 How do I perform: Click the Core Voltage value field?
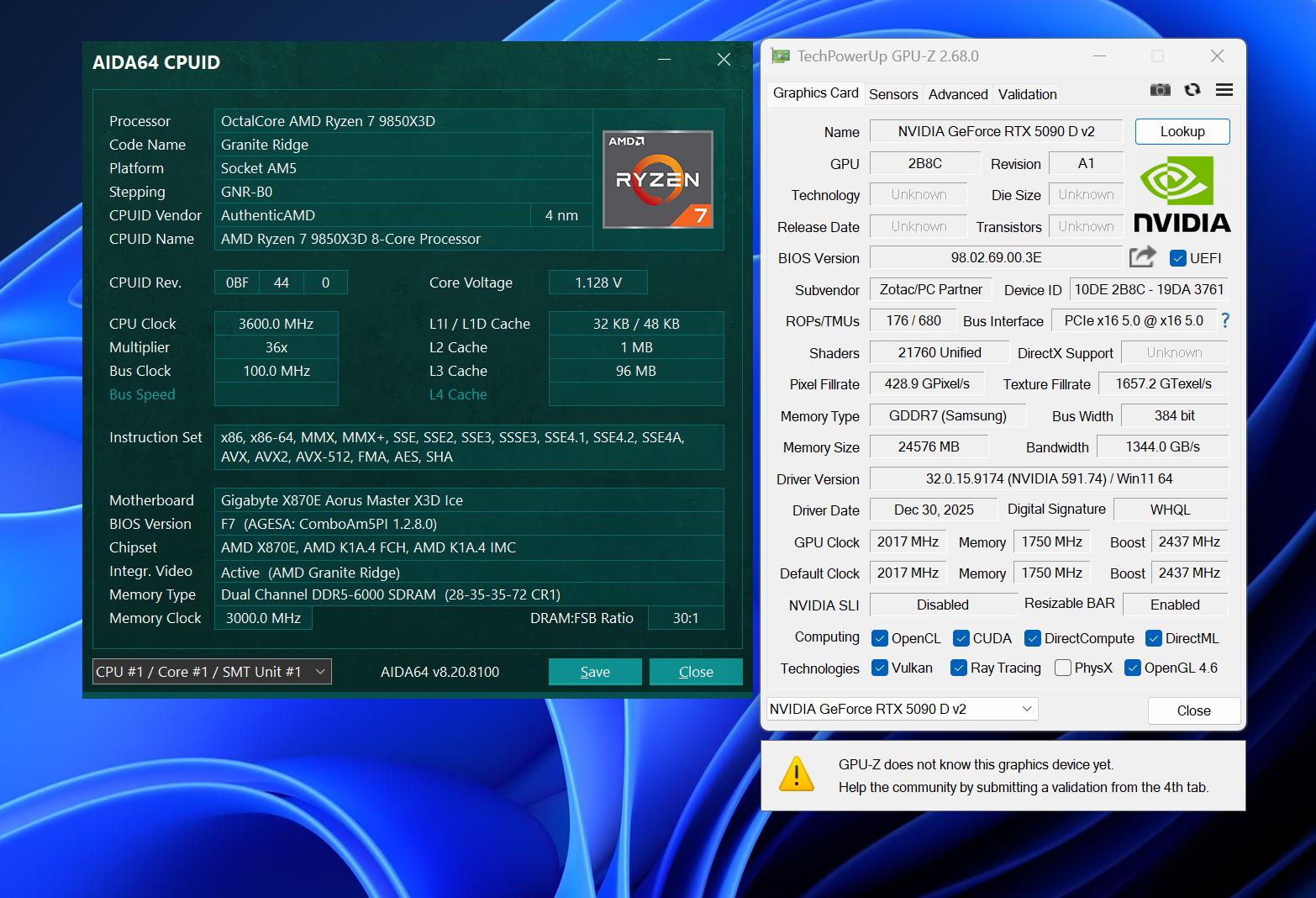(x=597, y=282)
